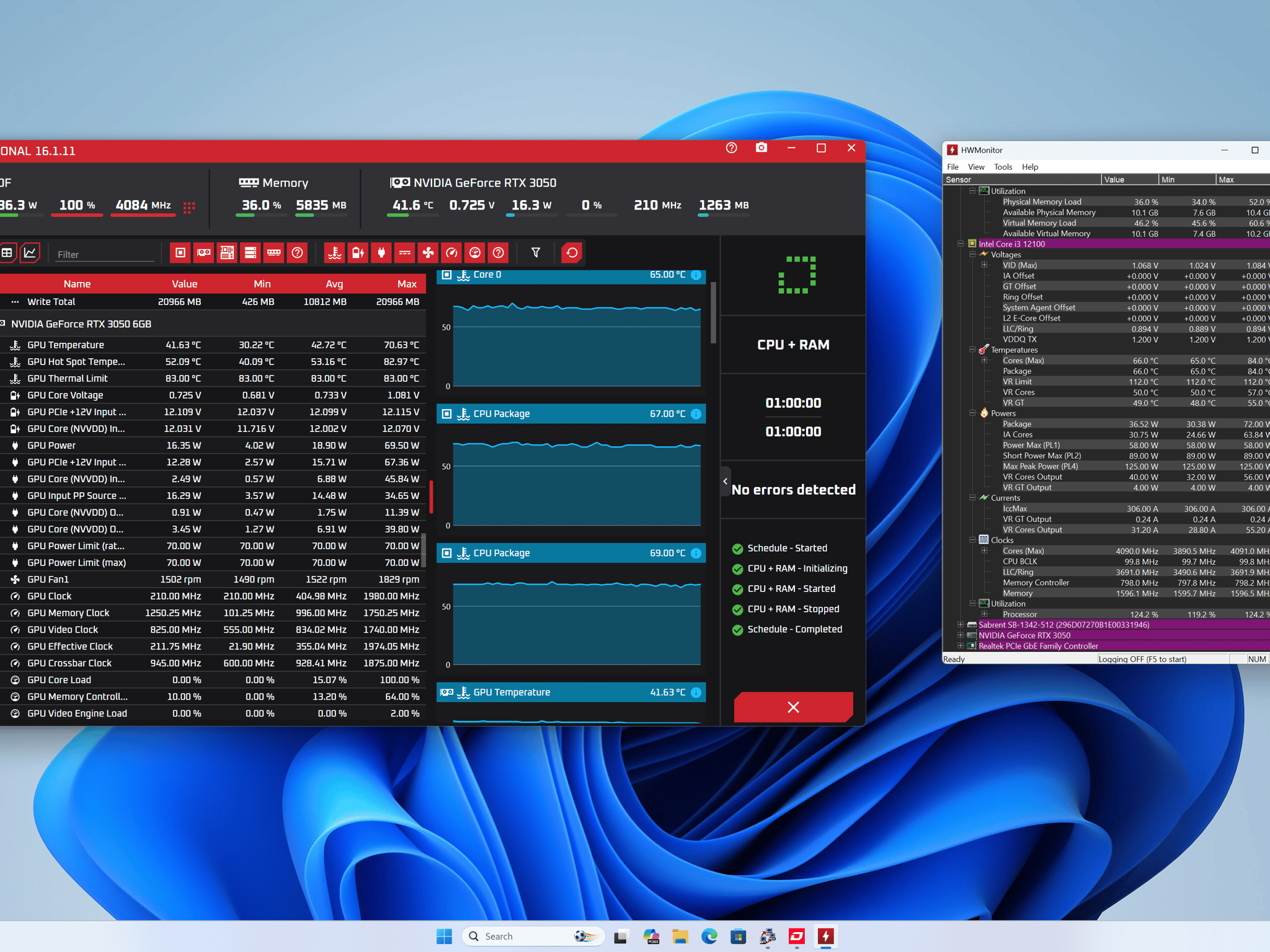Open the Windows Start menu
Image resolution: width=1270 pixels, height=952 pixels.
444,937
